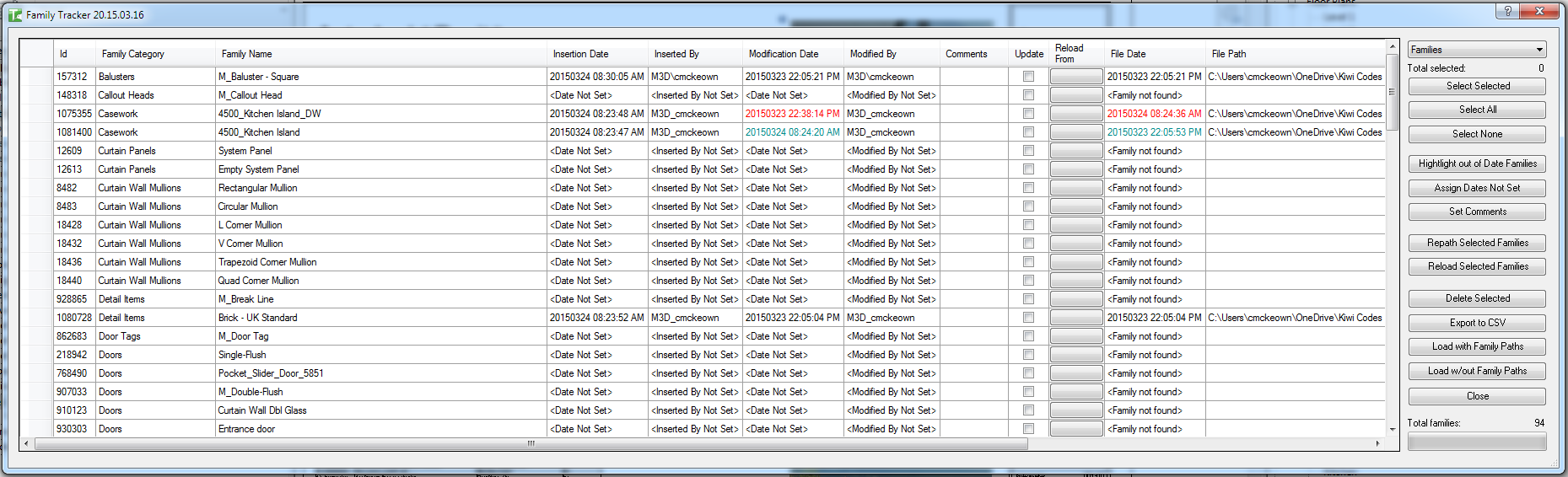
Task: Click the Family Name column header
Action: [x=246, y=54]
